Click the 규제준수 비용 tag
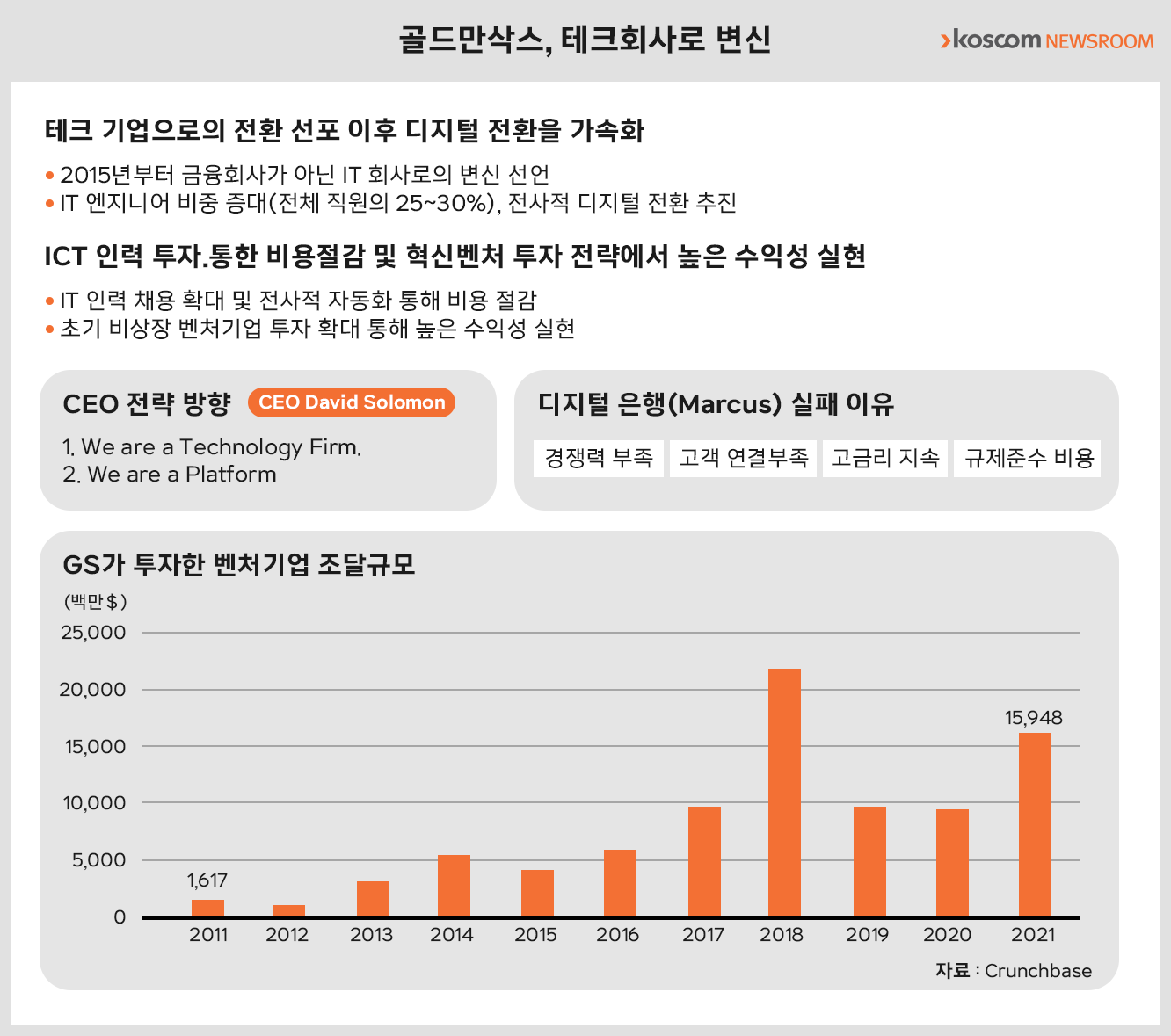 click(x=1028, y=459)
